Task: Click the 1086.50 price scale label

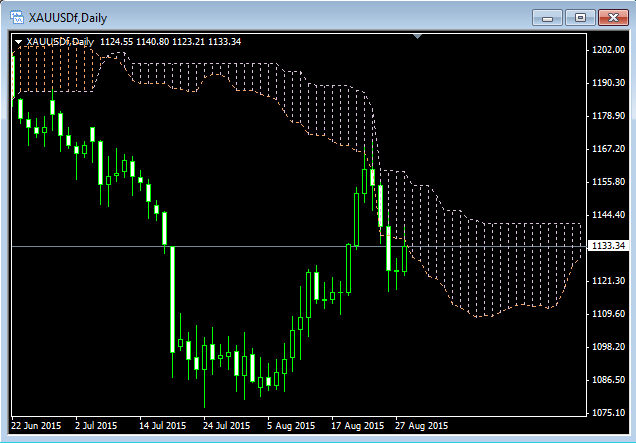Action: point(608,380)
